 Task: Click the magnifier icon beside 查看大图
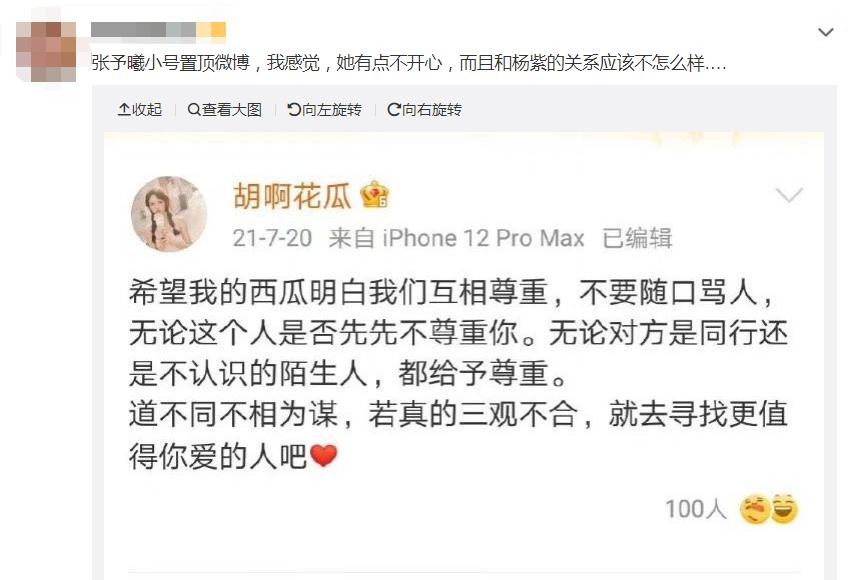point(194,110)
